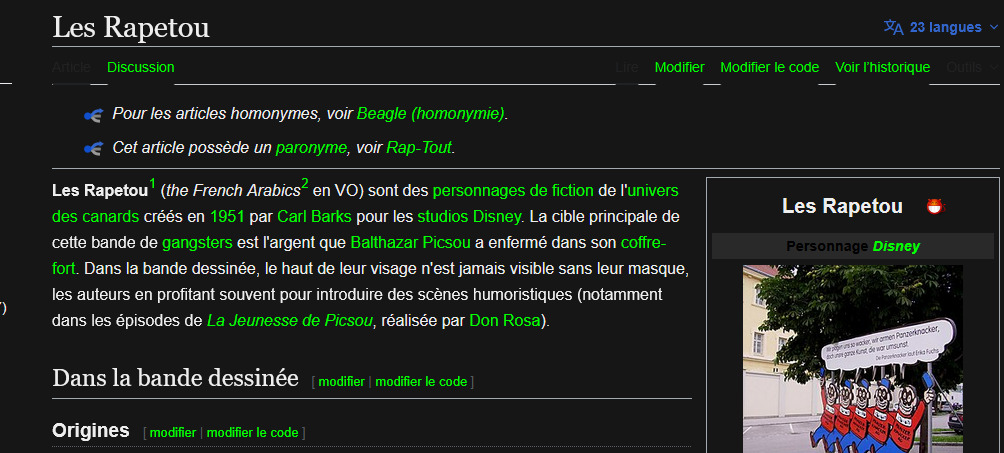Open the Panzerknacker photo in the infobox
This screenshot has width=1004, height=453.
pyautogui.click(x=852, y=359)
